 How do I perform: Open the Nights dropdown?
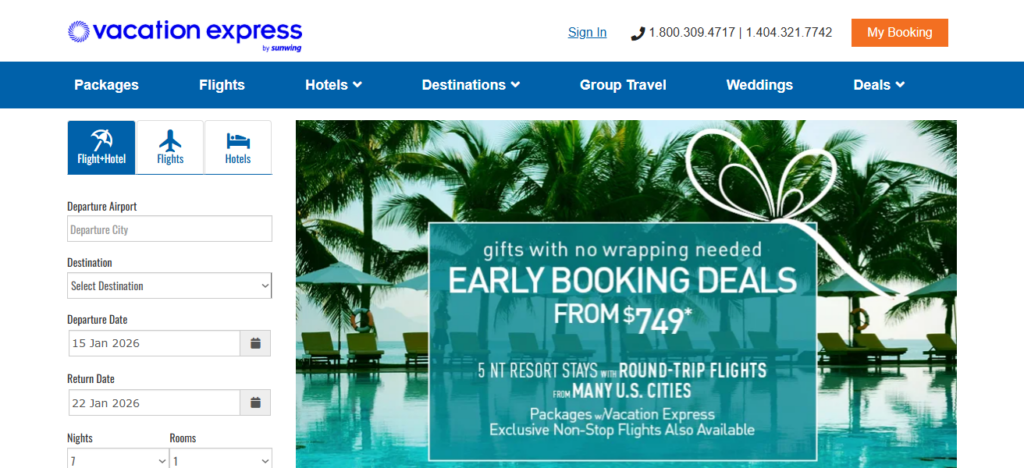pyautogui.click(x=118, y=460)
